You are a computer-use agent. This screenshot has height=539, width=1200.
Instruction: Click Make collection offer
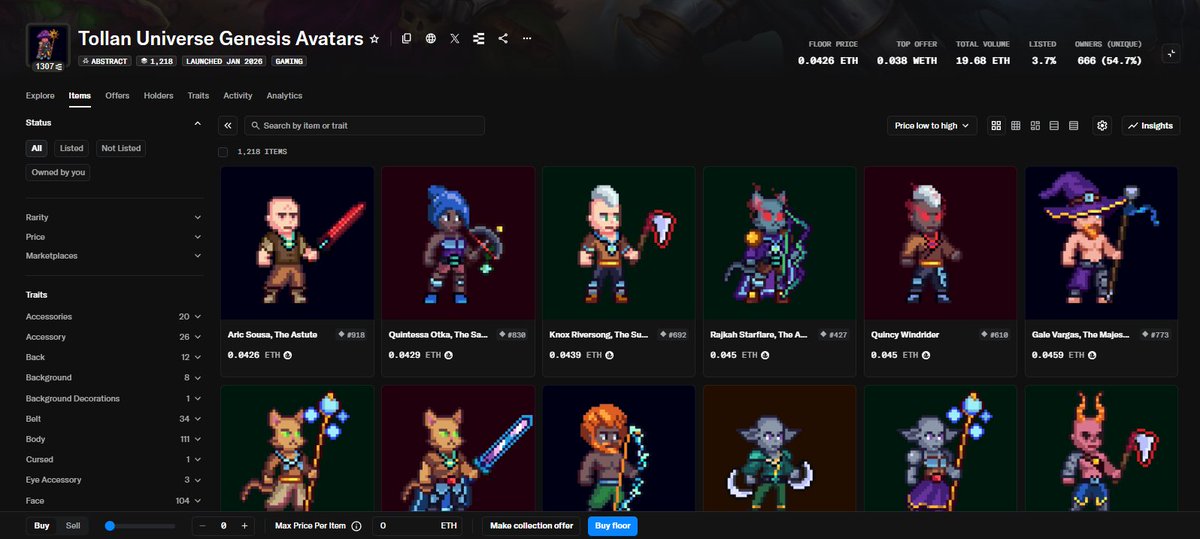click(531, 525)
